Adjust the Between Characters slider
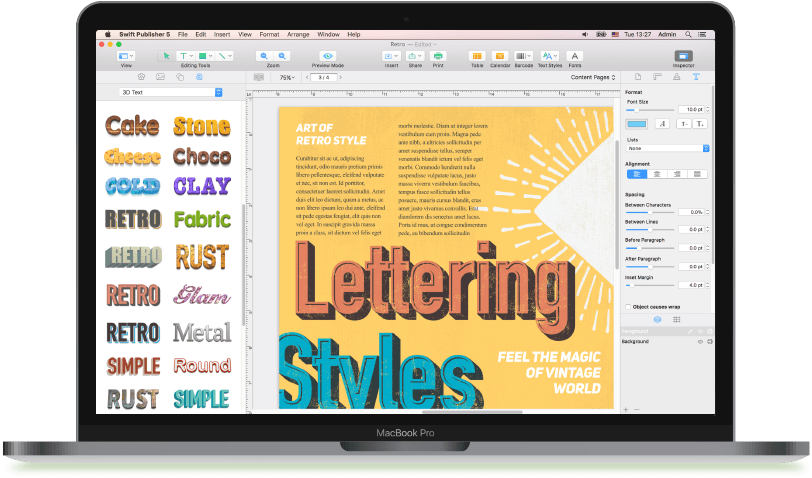Screen dimensions: 812x478 click(x=649, y=212)
